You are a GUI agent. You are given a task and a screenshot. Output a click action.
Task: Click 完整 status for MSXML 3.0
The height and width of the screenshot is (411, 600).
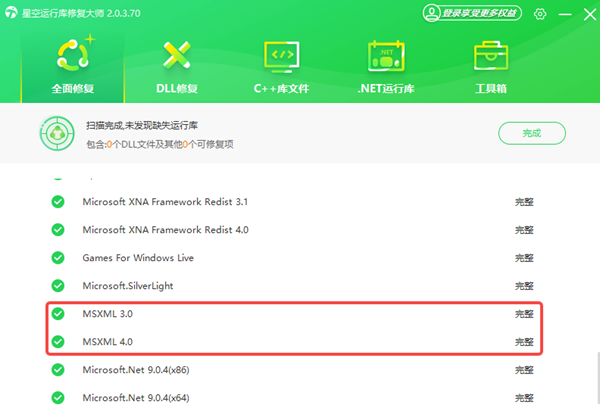[524, 314]
